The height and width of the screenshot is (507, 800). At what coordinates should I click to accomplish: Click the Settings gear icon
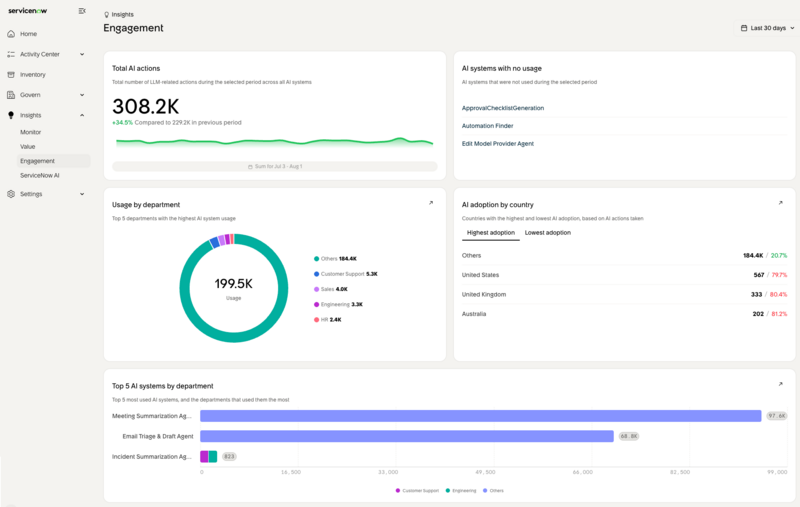pos(11,194)
